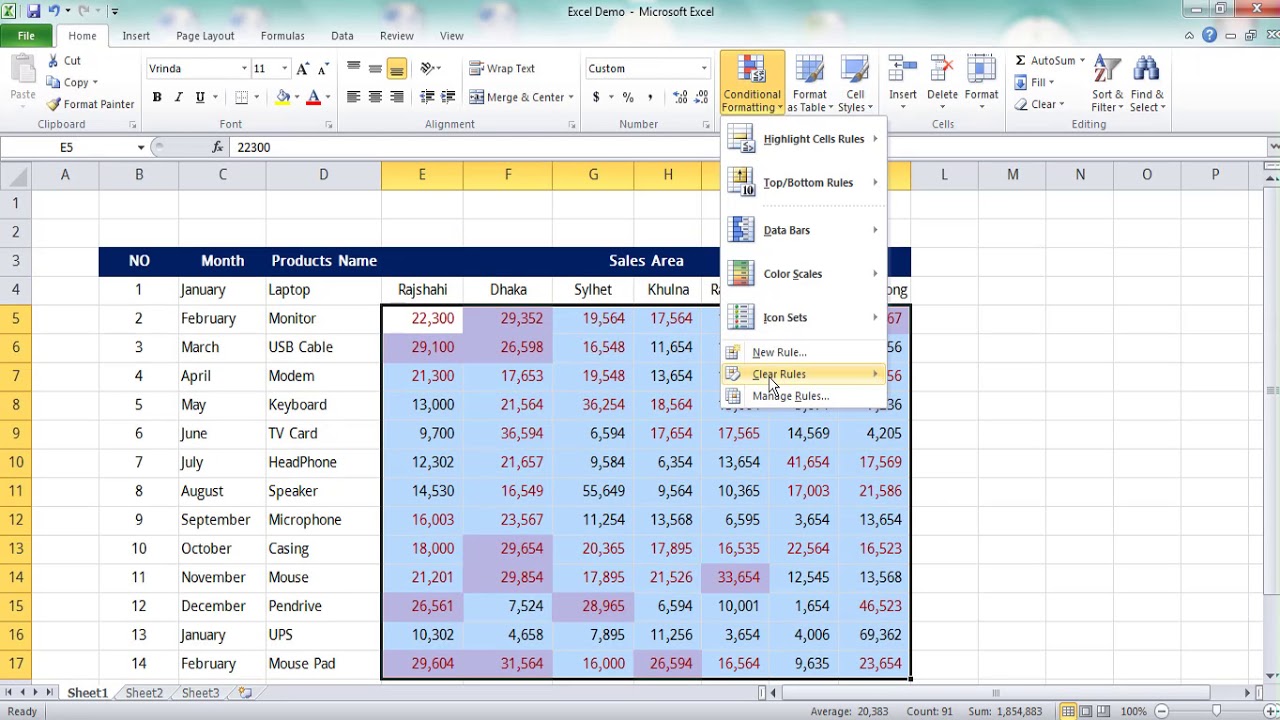The height and width of the screenshot is (720, 1280).
Task: Toggle Bold formatting button
Action: point(157,97)
